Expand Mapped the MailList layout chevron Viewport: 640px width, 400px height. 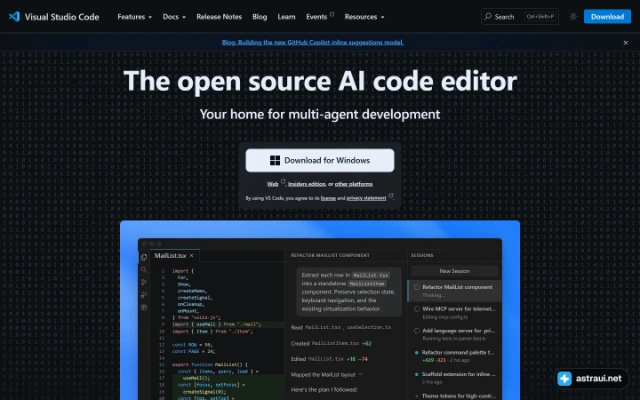tap(360, 374)
